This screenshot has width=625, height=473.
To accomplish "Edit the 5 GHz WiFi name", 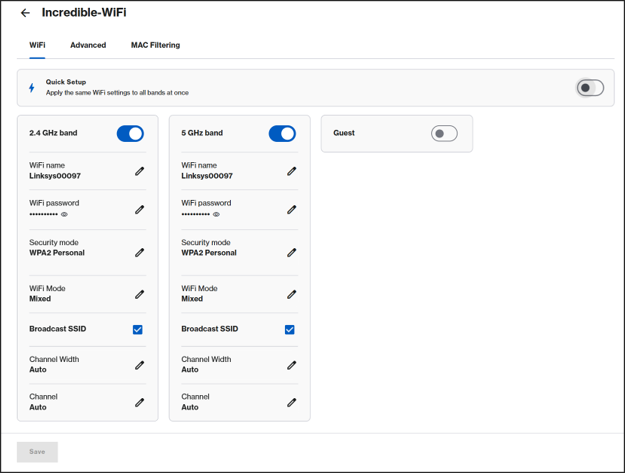I will click(291, 171).
